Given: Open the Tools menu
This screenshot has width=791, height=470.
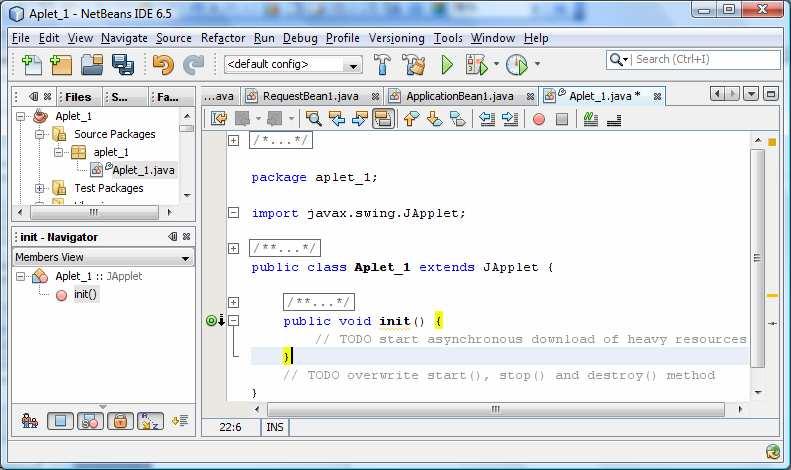Looking at the screenshot, I should coord(448,38).
